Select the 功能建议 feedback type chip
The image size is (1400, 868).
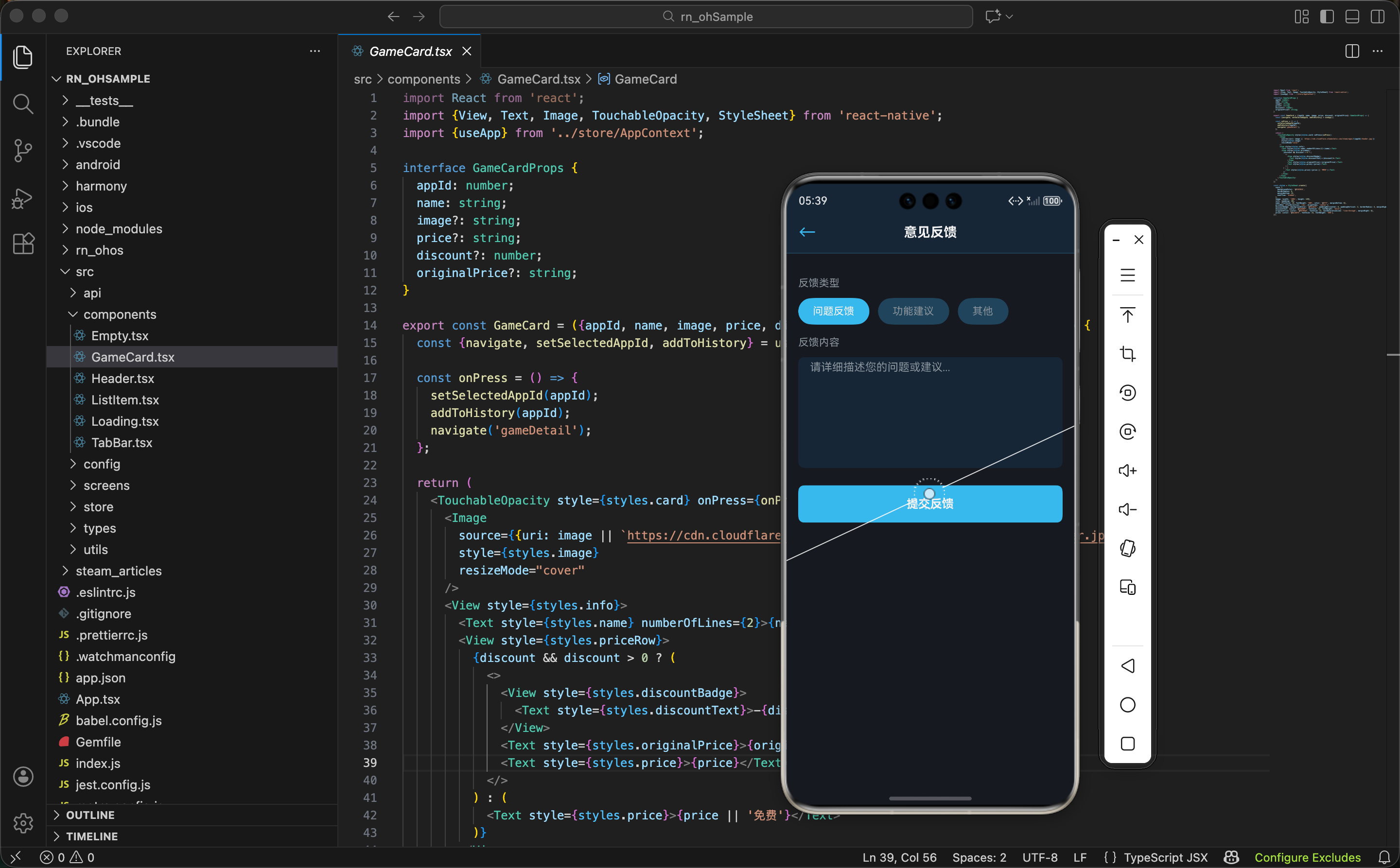click(912, 311)
